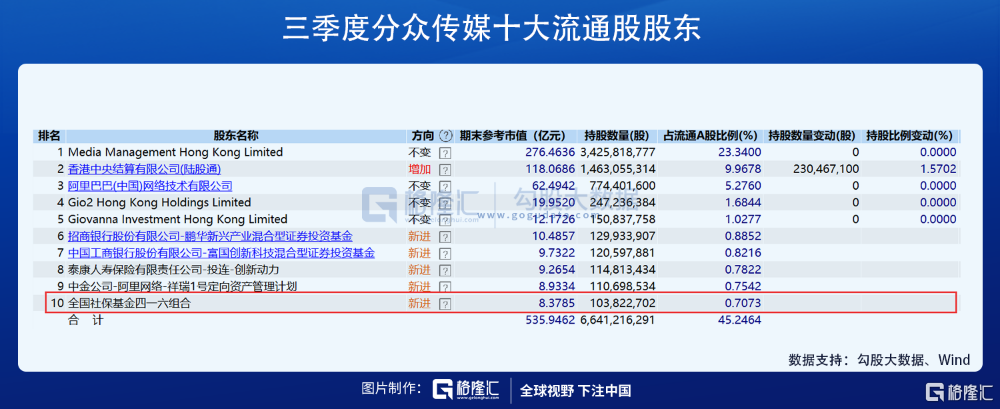Select Media Management Hong Kong Limited name
This screenshot has height=409, width=1000.
[175, 152]
